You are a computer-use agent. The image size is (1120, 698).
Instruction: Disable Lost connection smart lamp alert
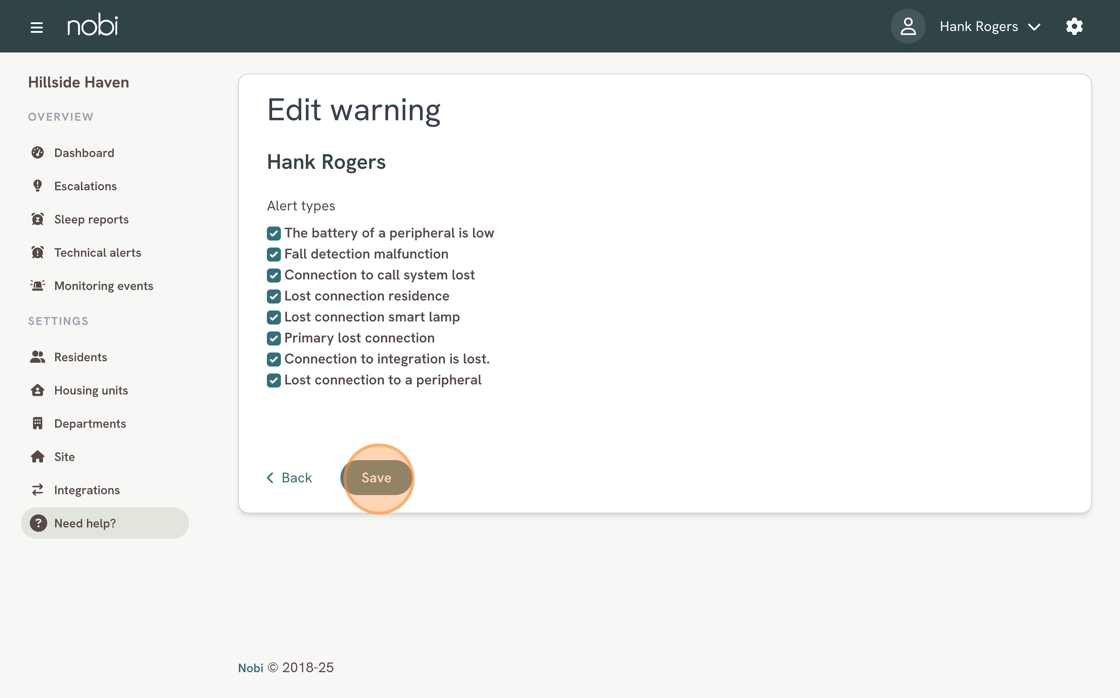[274, 317]
